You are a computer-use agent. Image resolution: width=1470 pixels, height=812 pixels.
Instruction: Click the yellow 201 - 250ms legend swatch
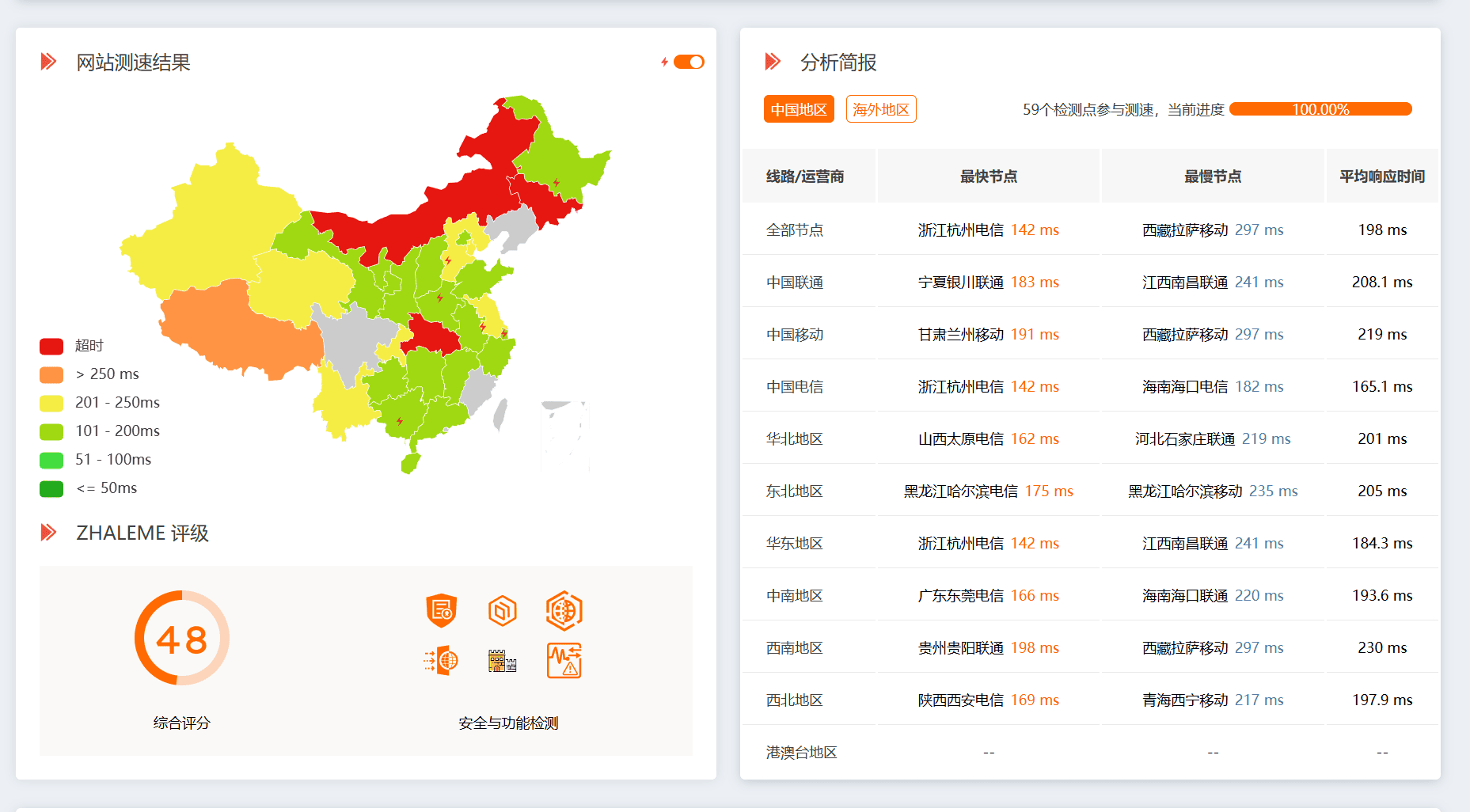coord(51,403)
